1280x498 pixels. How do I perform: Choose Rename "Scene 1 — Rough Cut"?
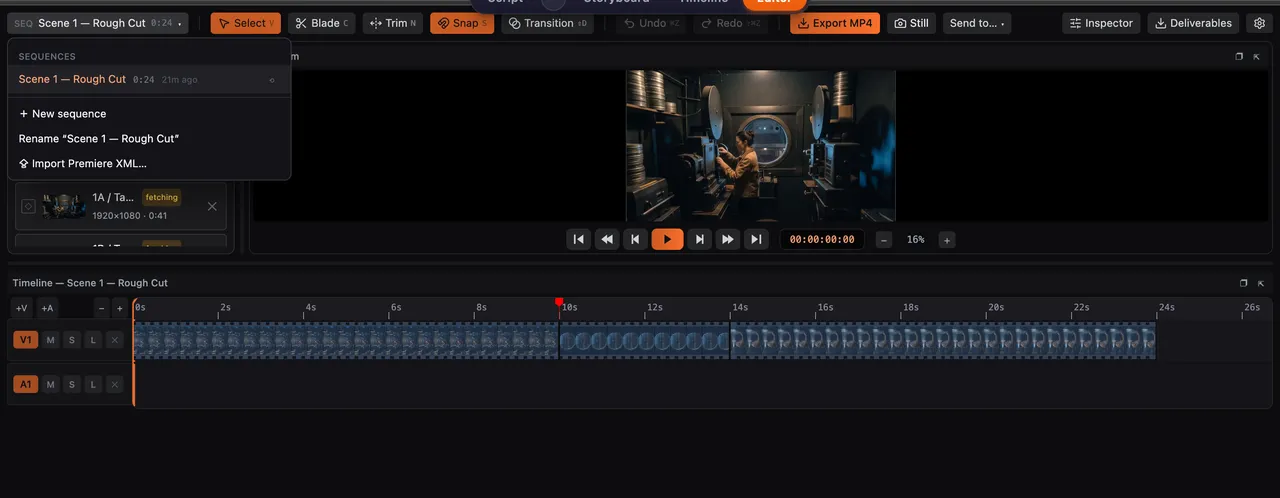point(149,139)
